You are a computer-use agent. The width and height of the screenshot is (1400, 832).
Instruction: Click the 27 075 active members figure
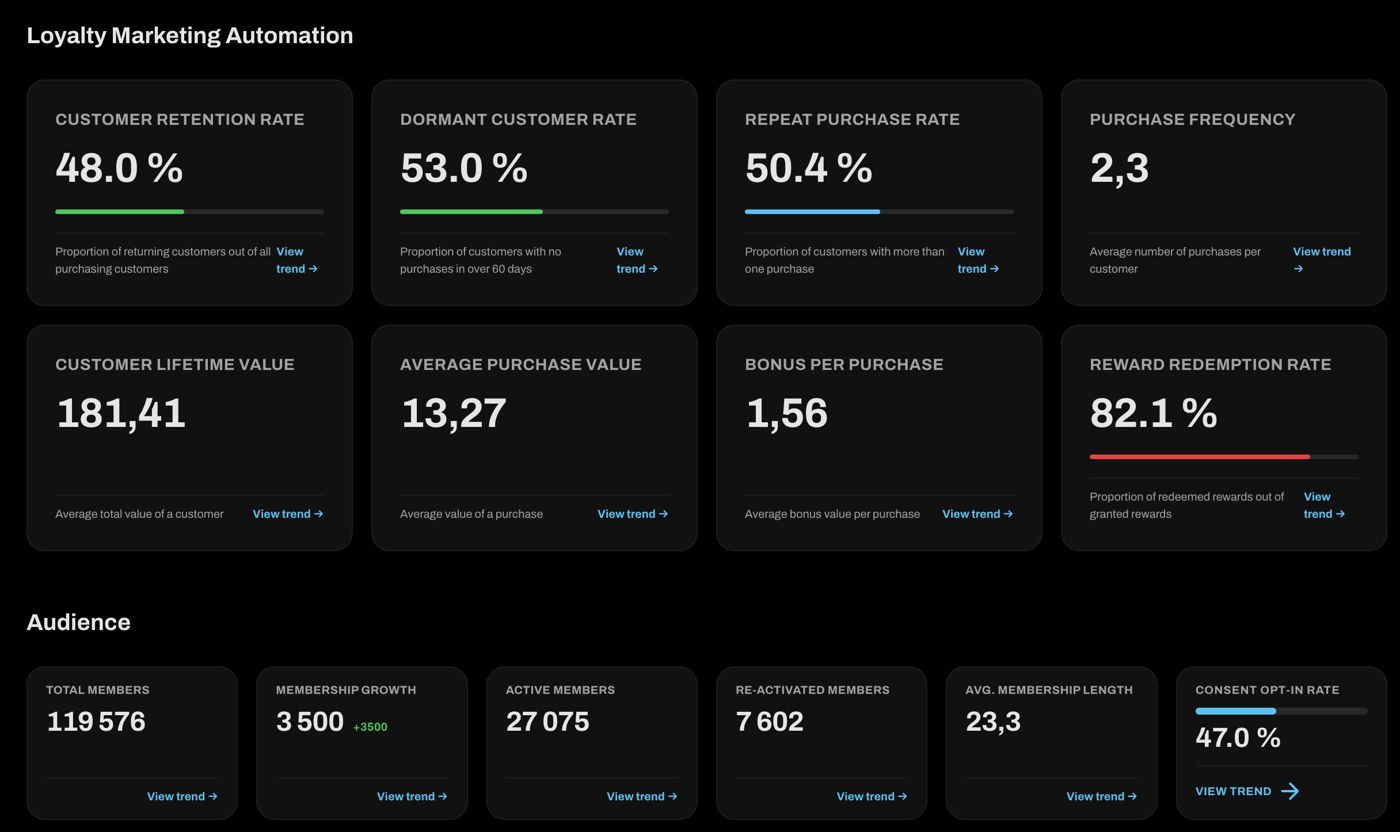(548, 722)
